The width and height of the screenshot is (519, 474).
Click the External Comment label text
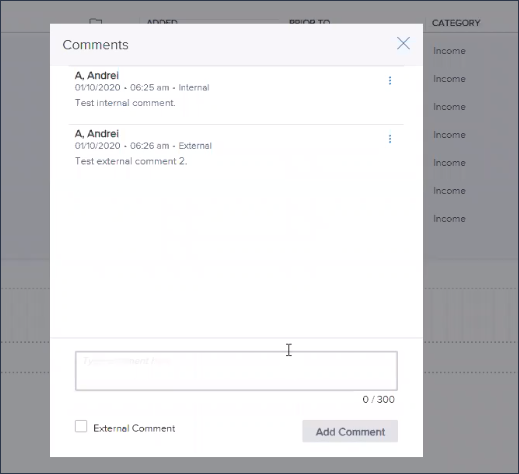coord(134,428)
